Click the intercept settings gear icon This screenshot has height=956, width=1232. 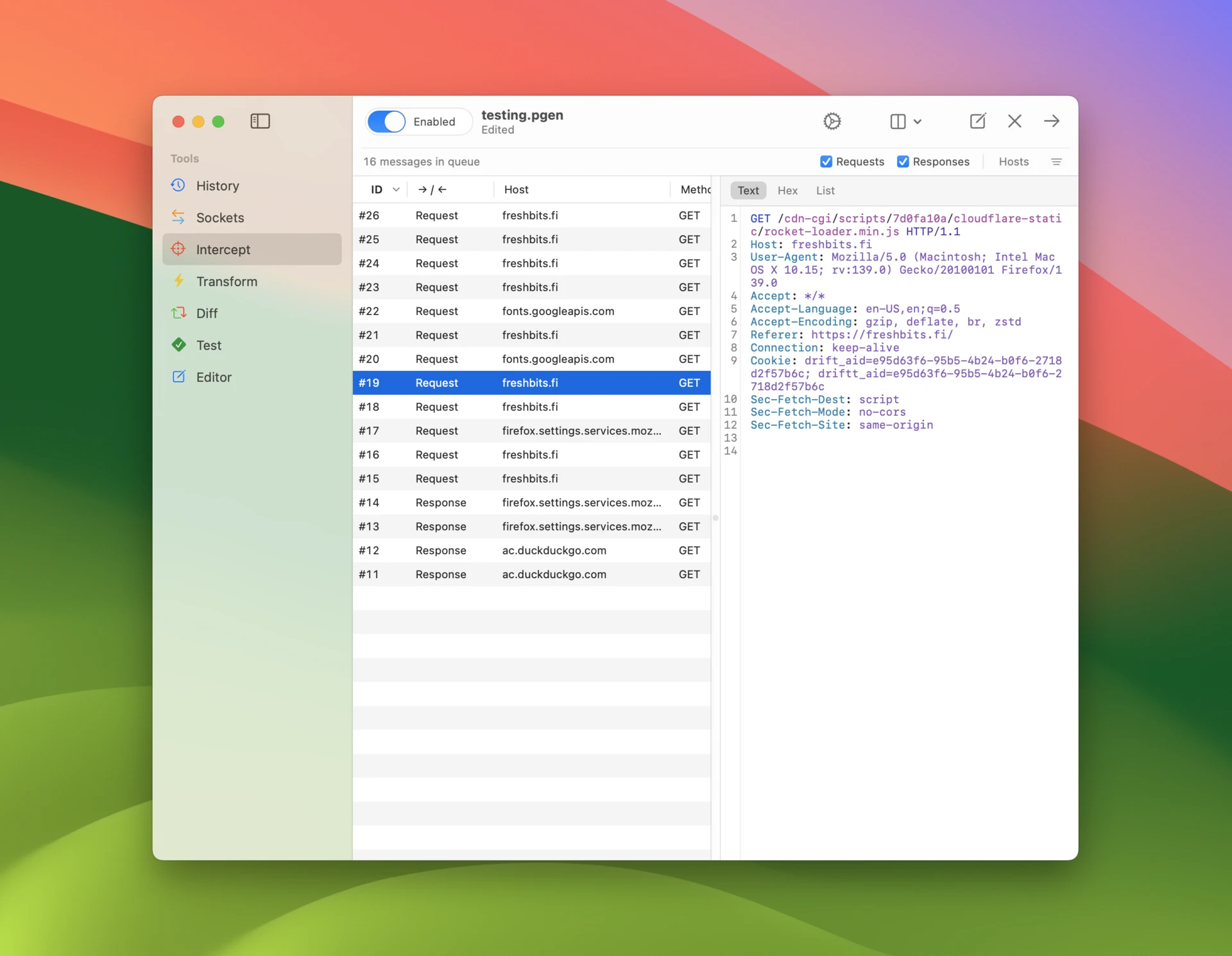point(832,121)
